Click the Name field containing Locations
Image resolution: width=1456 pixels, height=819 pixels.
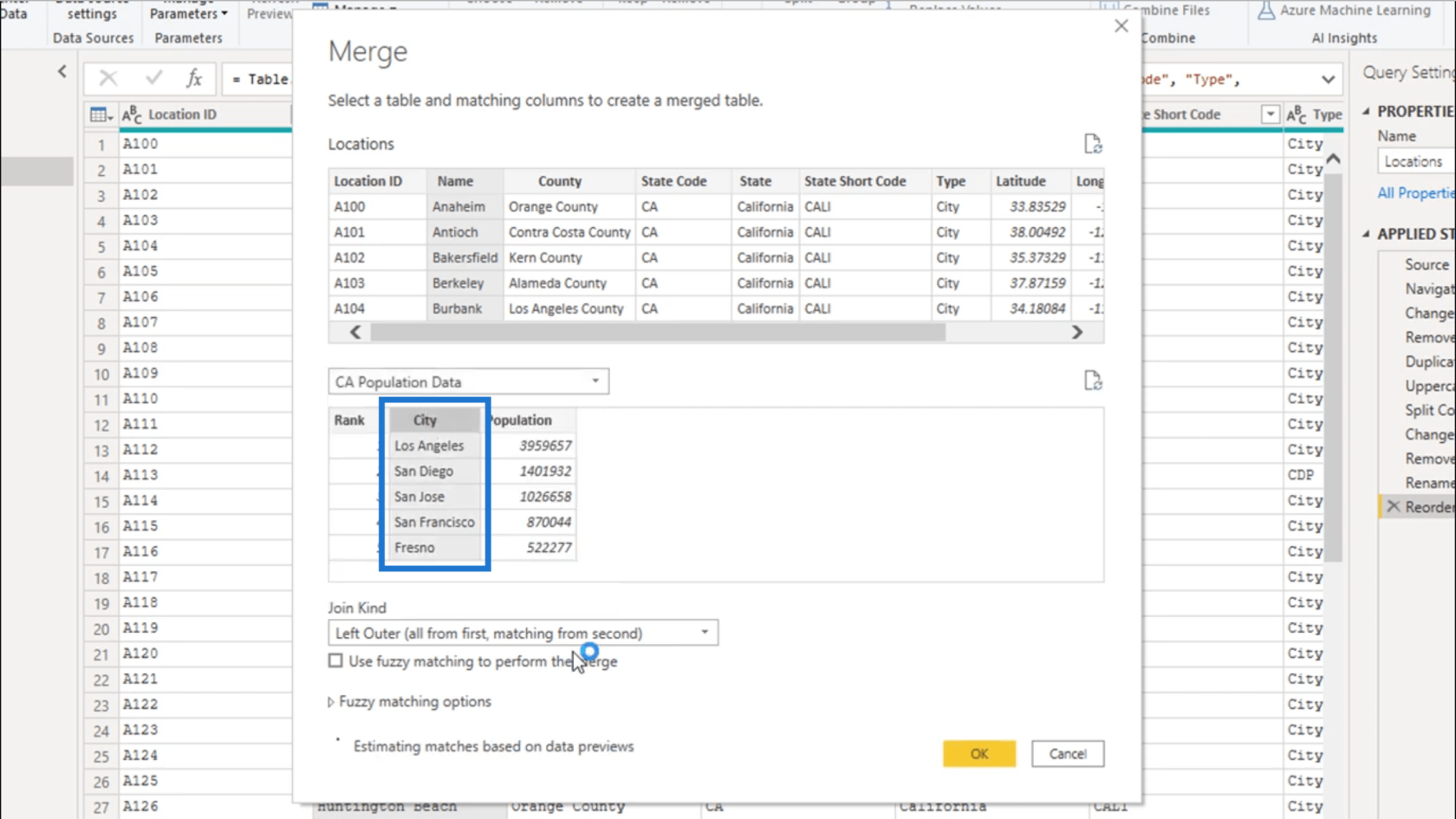click(1417, 162)
